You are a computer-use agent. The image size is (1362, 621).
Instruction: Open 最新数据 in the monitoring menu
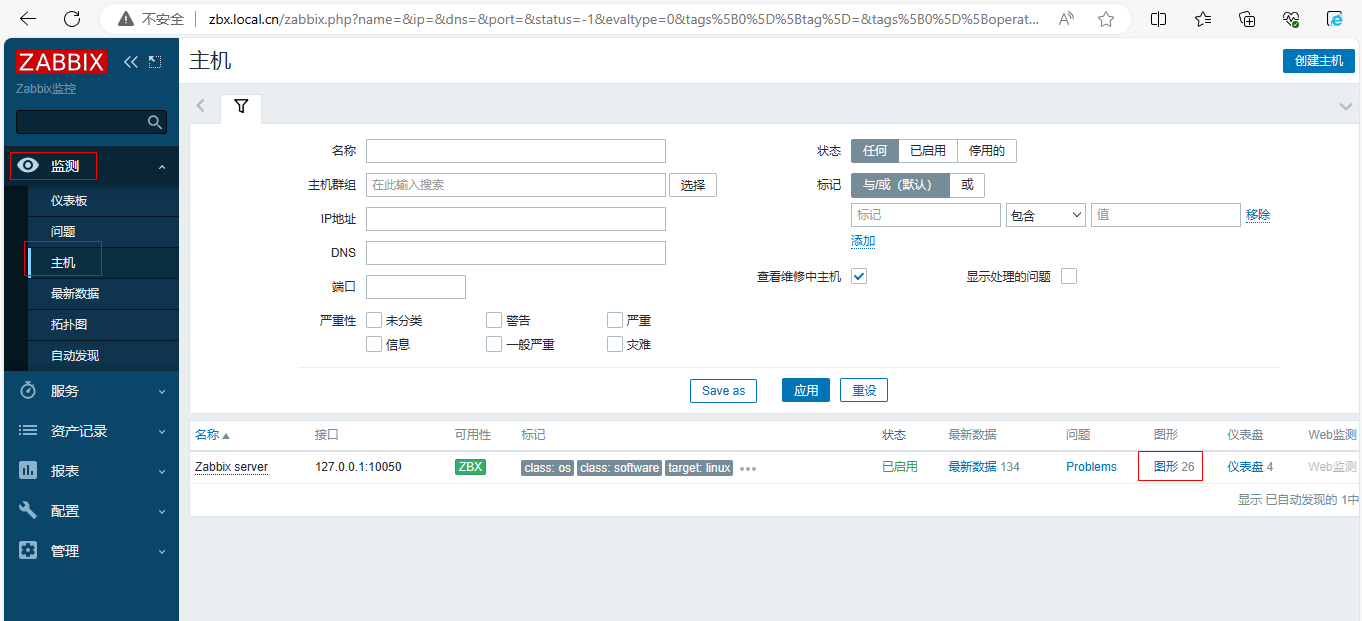pyautogui.click(x=75, y=294)
